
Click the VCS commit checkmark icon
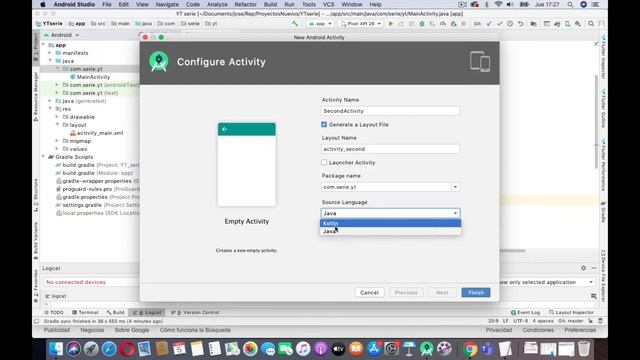click(x=499, y=24)
